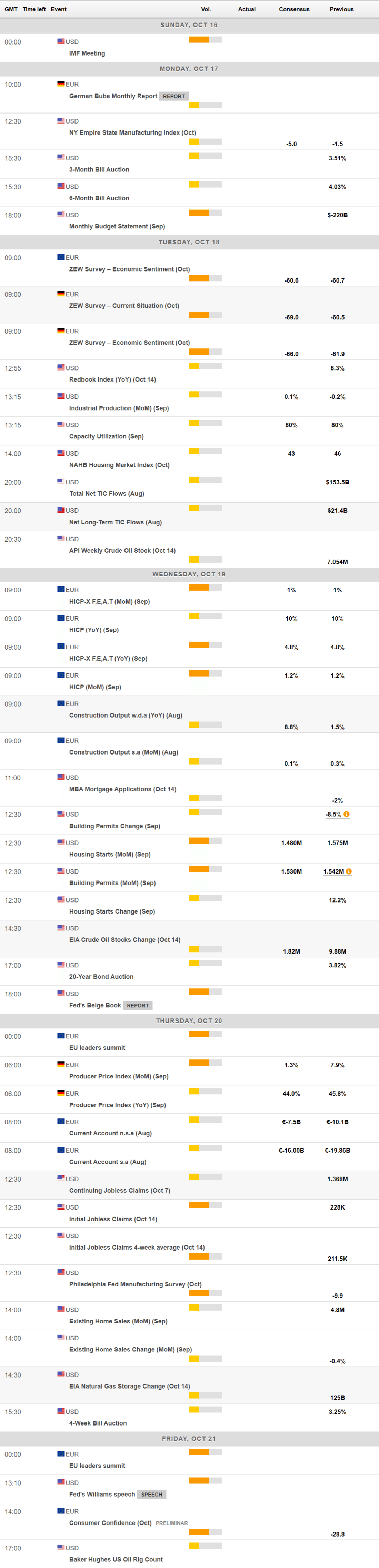The height and width of the screenshot is (1568, 379).
Task: Click the Vol. column header
Action: [x=206, y=9]
